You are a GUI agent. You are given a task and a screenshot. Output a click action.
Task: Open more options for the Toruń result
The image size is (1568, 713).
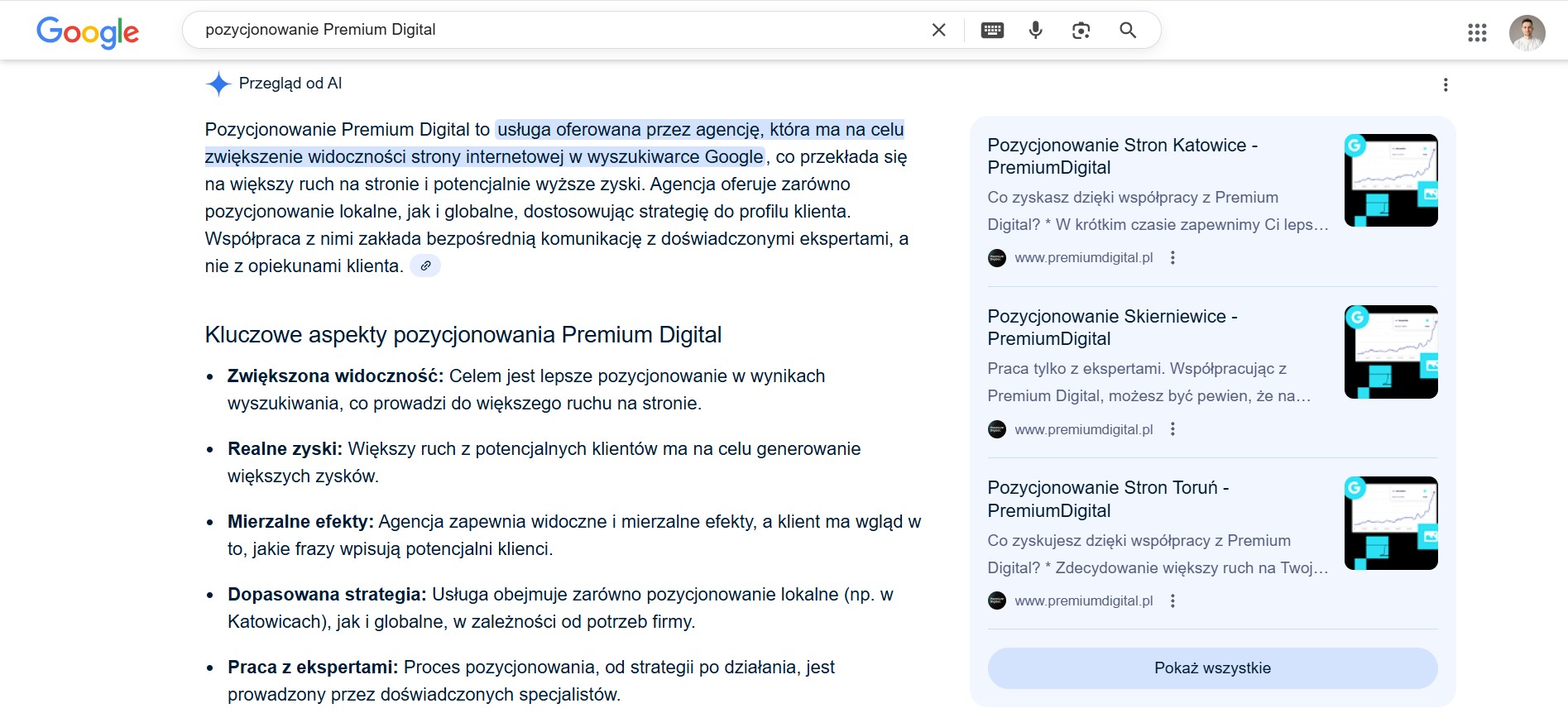pyautogui.click(x=1172, y=601)
